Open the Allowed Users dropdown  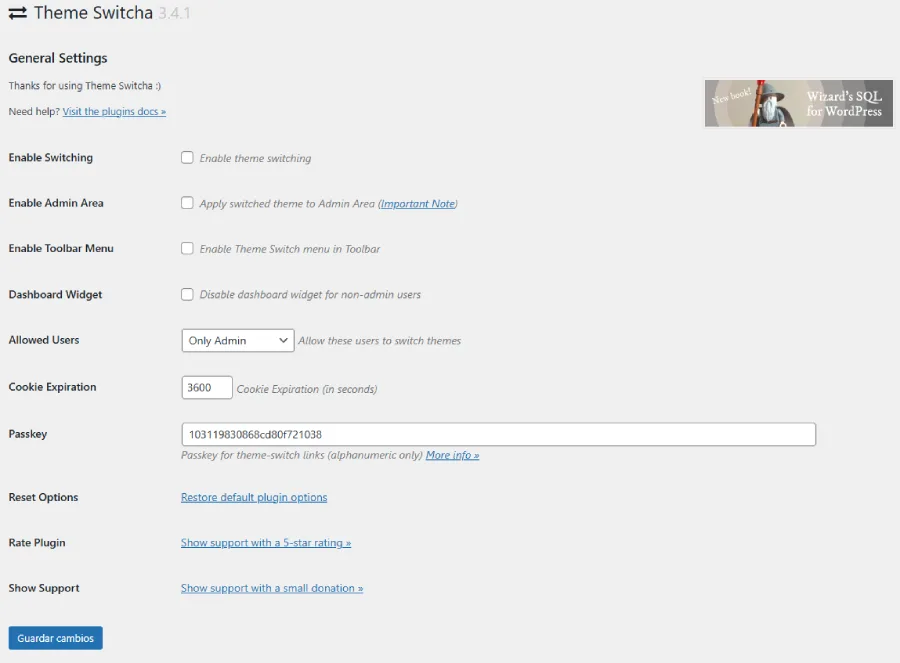(x=237, y=341)
